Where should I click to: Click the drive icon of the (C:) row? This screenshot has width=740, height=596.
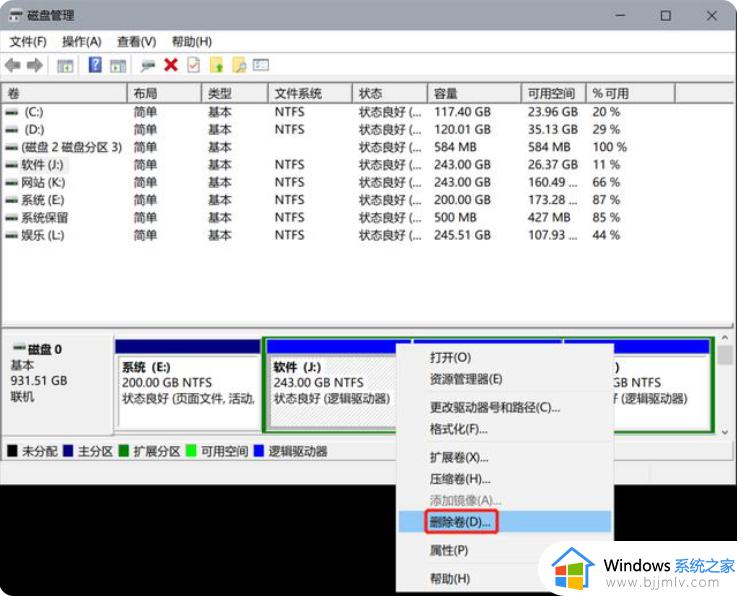12,112
